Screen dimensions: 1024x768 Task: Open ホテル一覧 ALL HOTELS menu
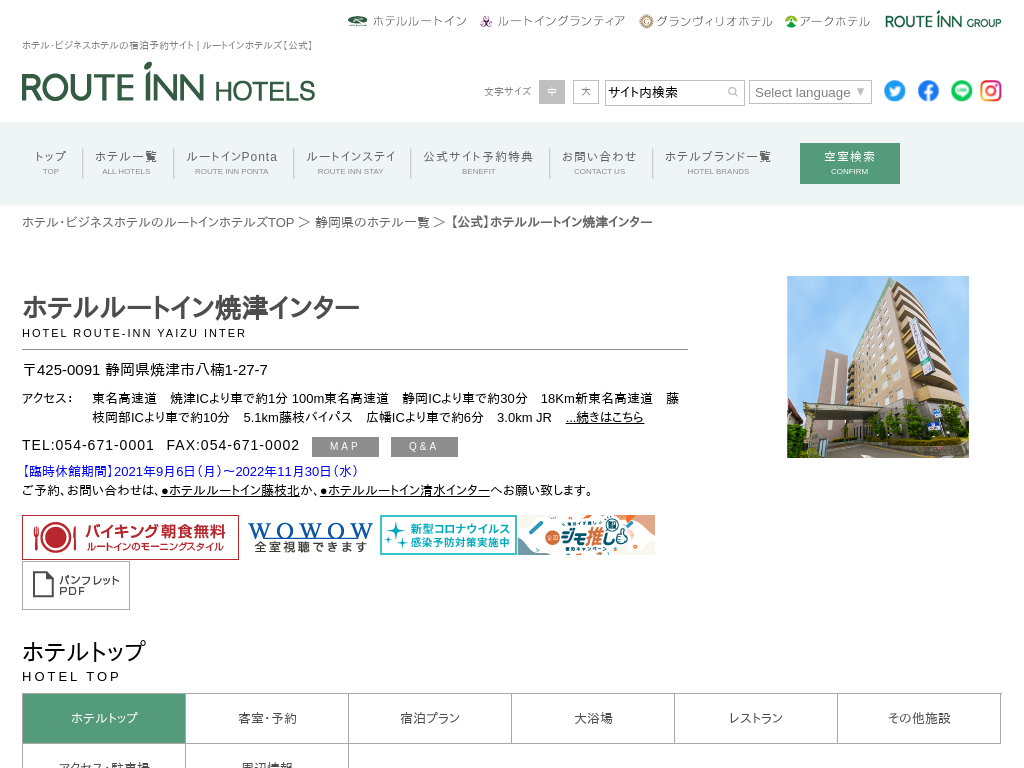click(x=126, y=163)
